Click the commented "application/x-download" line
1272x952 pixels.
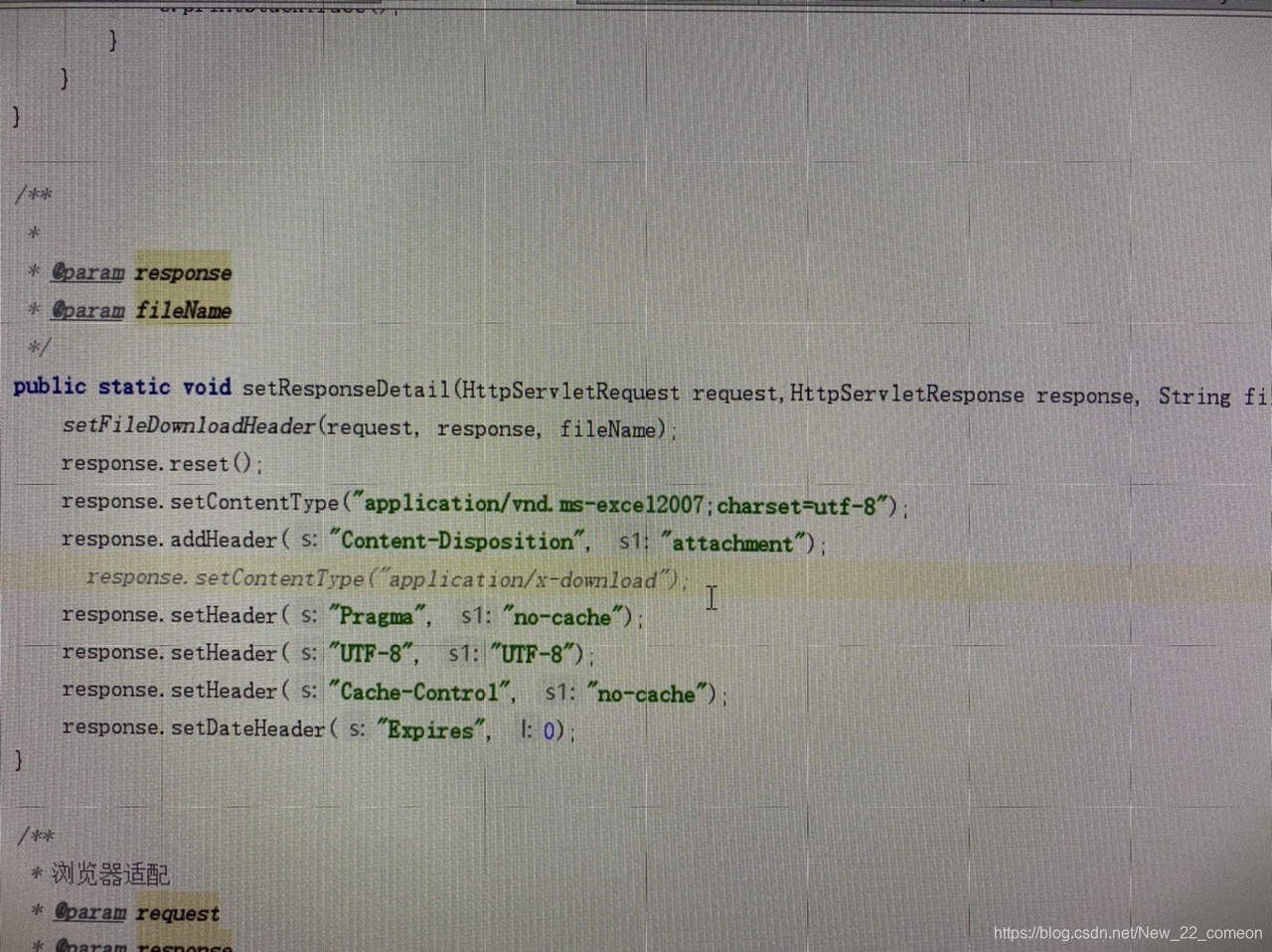click(x=387, y=578)
